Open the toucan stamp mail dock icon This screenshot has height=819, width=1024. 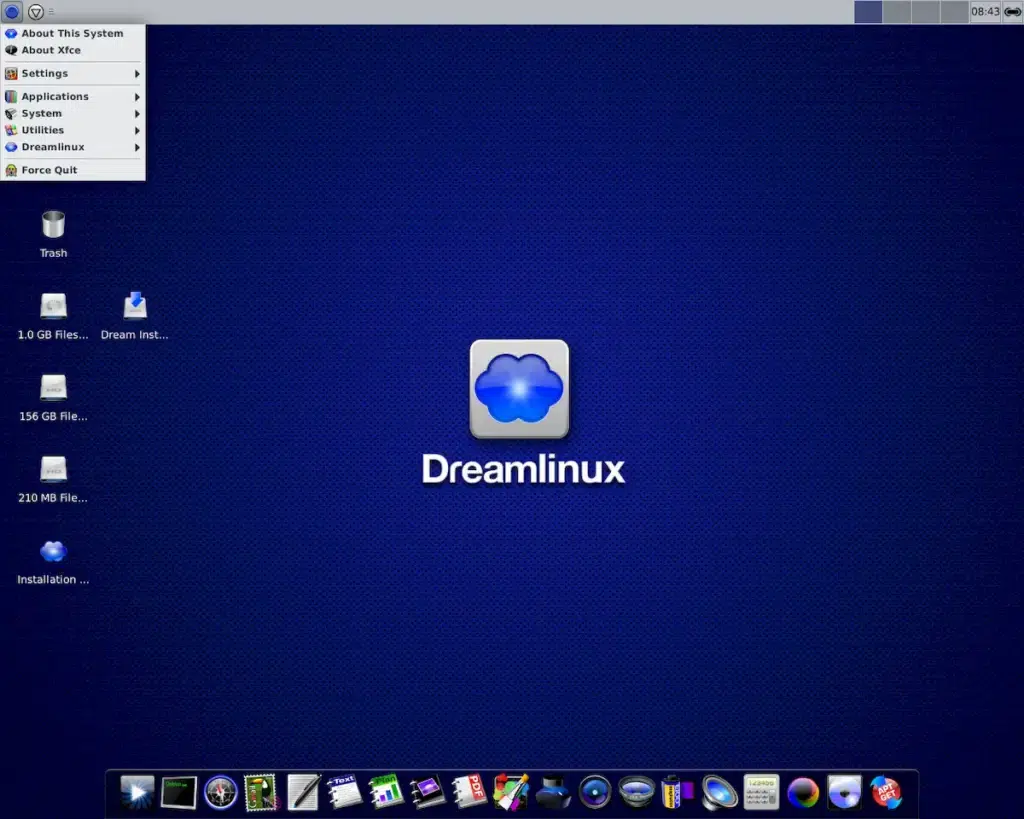(x=261, y=792)
